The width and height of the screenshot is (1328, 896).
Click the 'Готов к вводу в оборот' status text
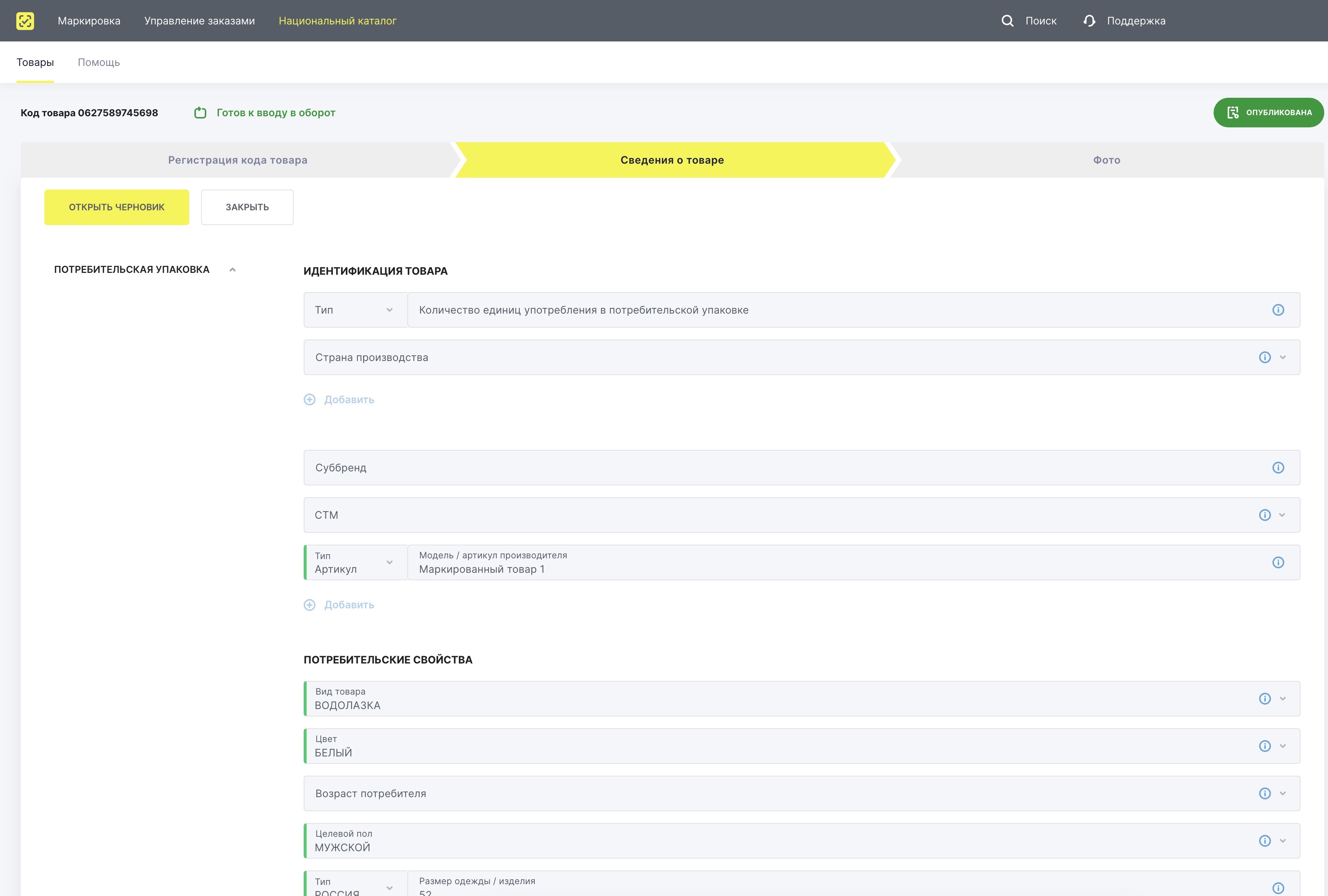click(x=276, y=113)
